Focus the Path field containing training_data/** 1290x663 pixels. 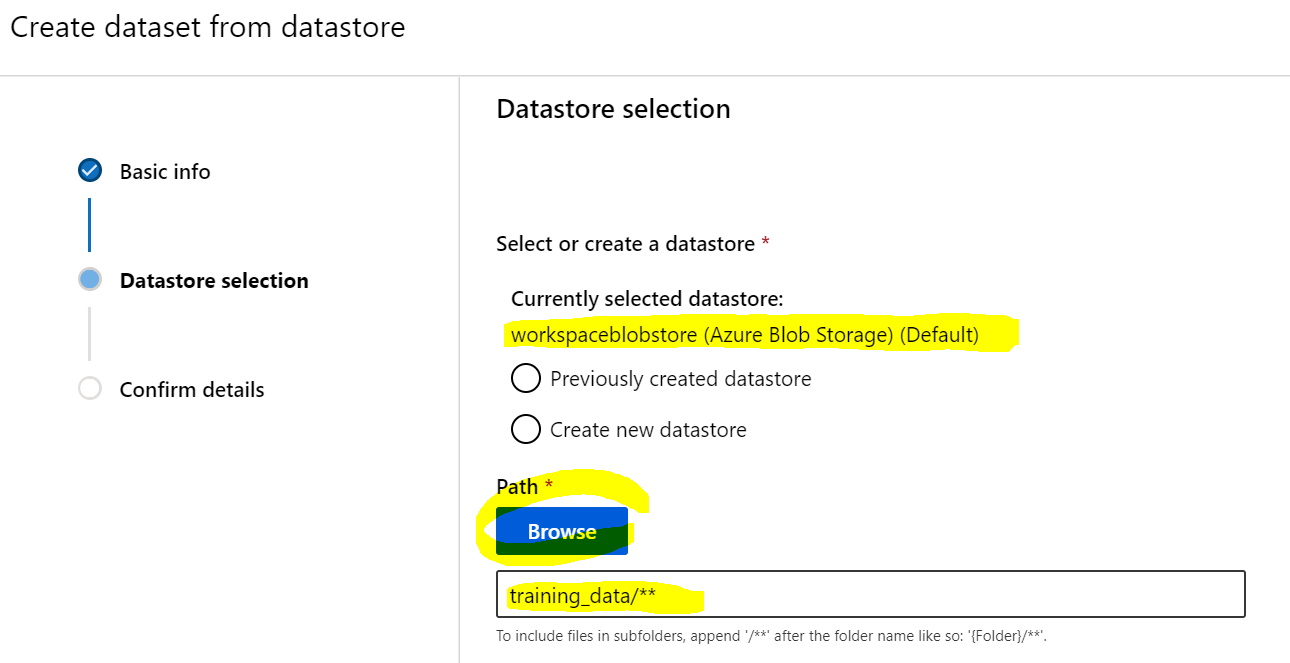tap(871, 594)
